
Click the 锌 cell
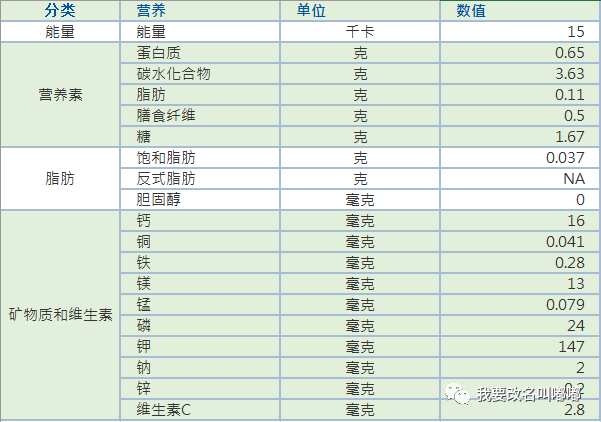(200, 389)
